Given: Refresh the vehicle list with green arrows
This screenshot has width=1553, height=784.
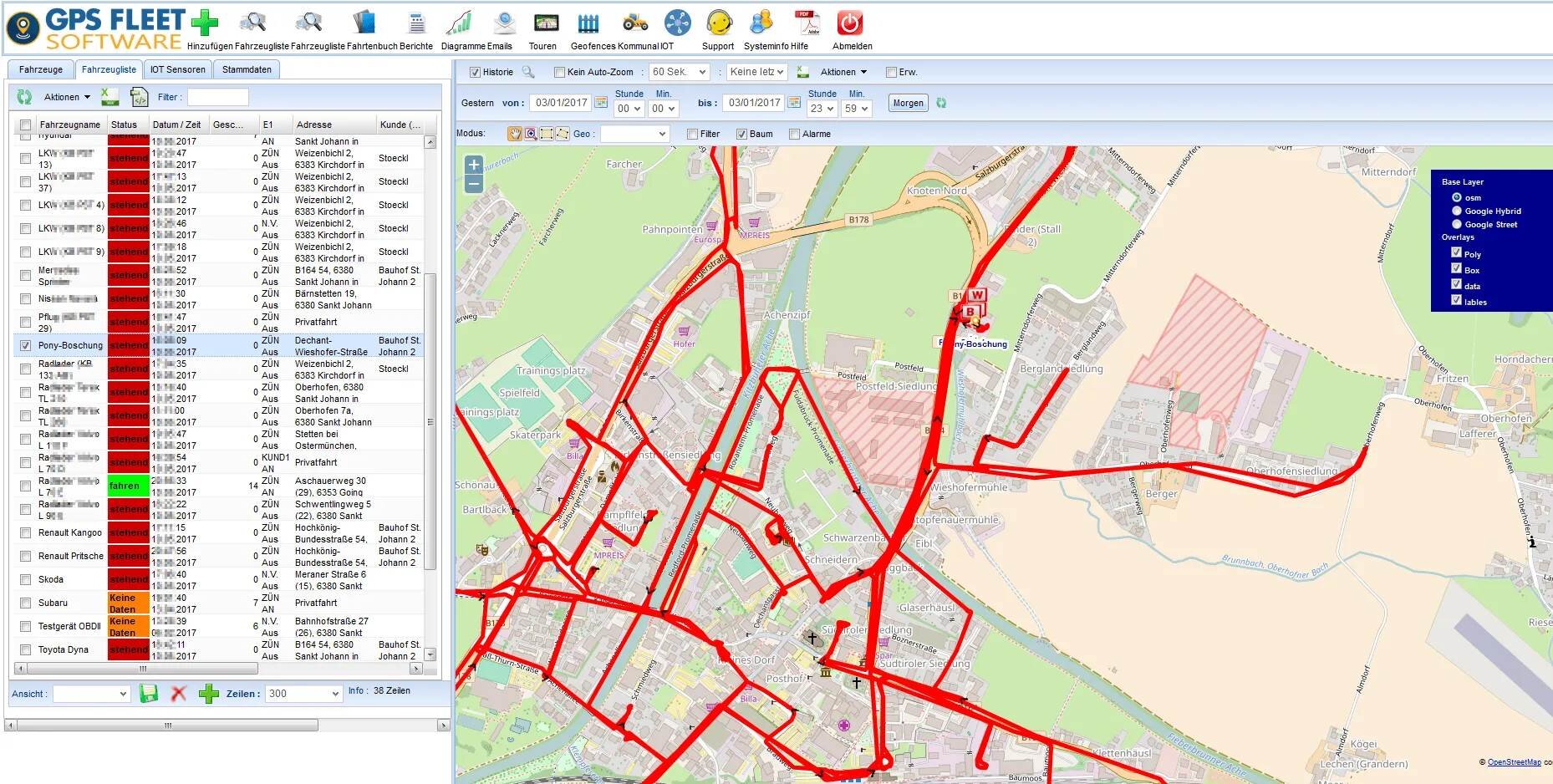Looking at the screenshot, I should point(24,97).
